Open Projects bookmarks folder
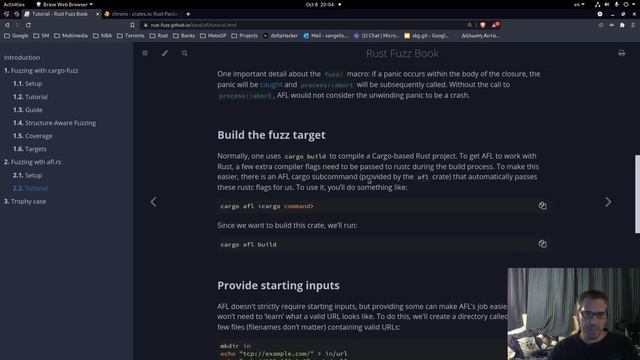Viewport: 640px width, 360px height. [x=244, y=36]
